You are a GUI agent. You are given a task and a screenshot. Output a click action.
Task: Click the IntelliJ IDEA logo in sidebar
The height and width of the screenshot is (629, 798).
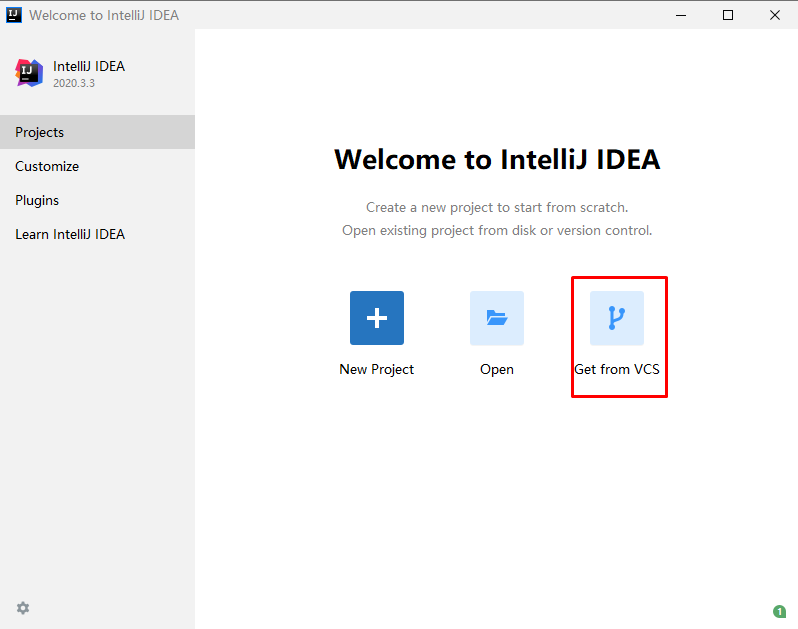point(29,73)
